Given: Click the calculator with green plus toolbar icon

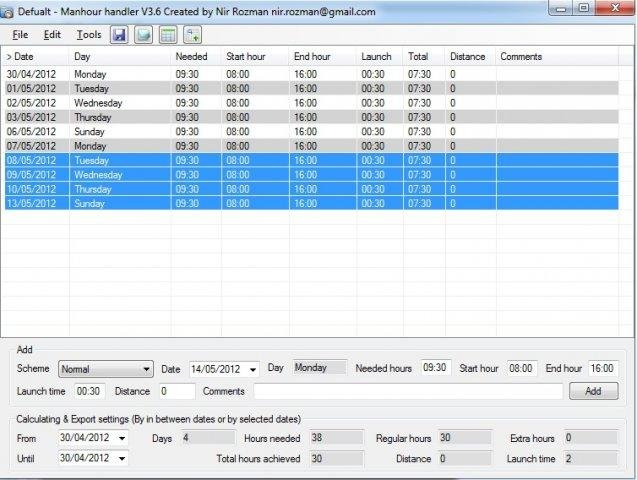Looking at the screenshot, I should (x=193, y=35).
